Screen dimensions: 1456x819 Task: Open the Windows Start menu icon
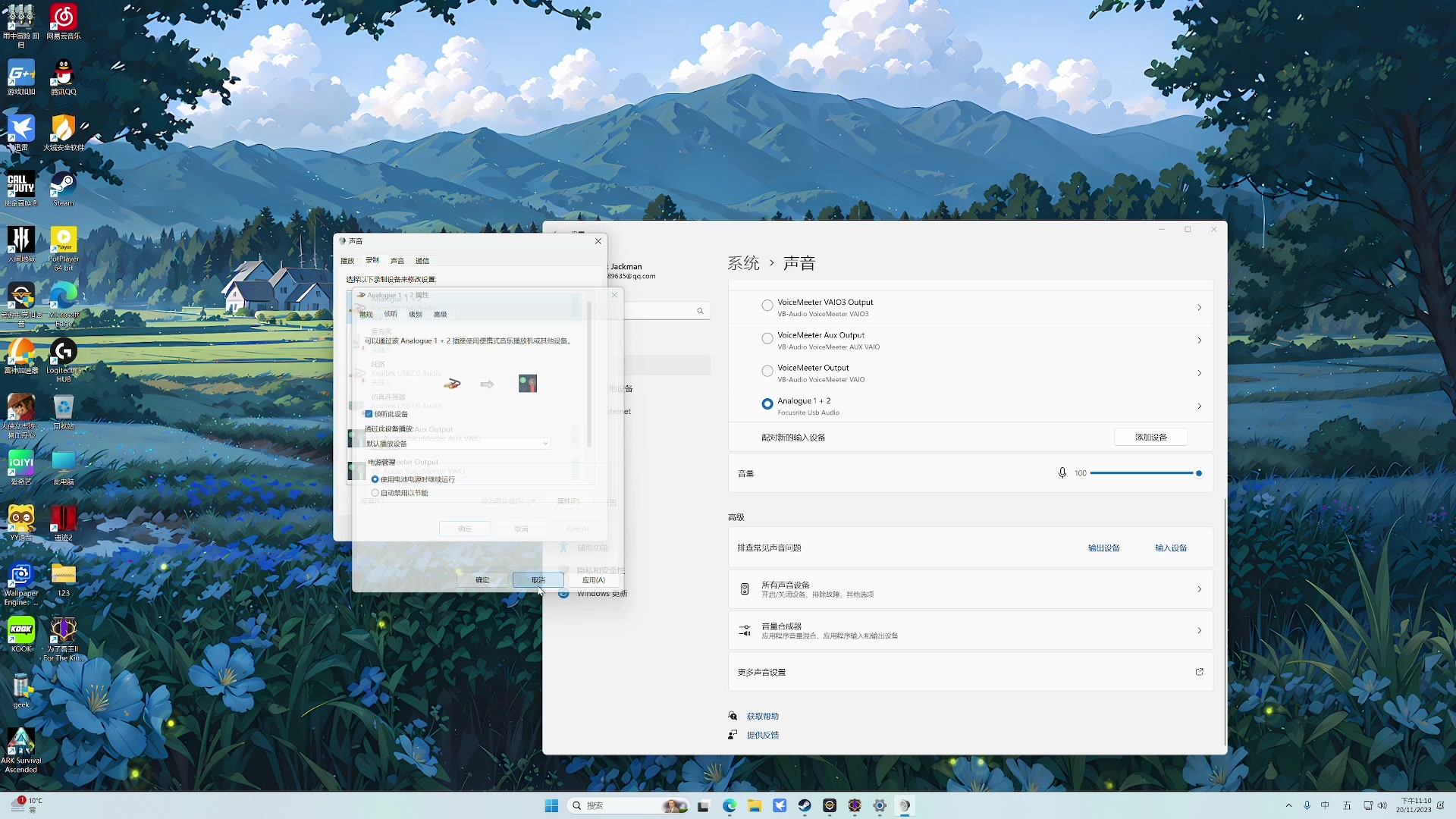point(551,805)
